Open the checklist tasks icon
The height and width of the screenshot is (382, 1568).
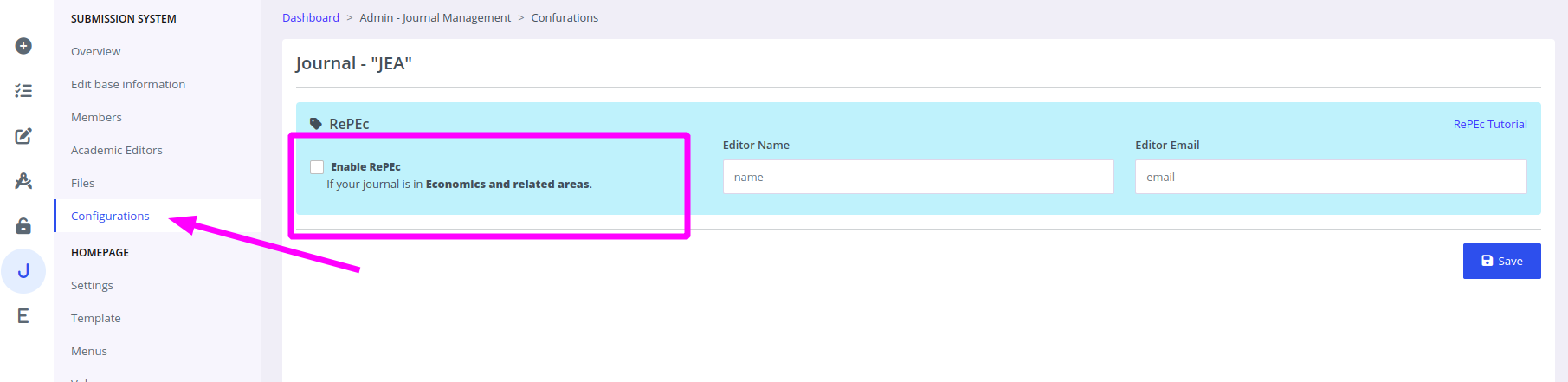[23, 91]
